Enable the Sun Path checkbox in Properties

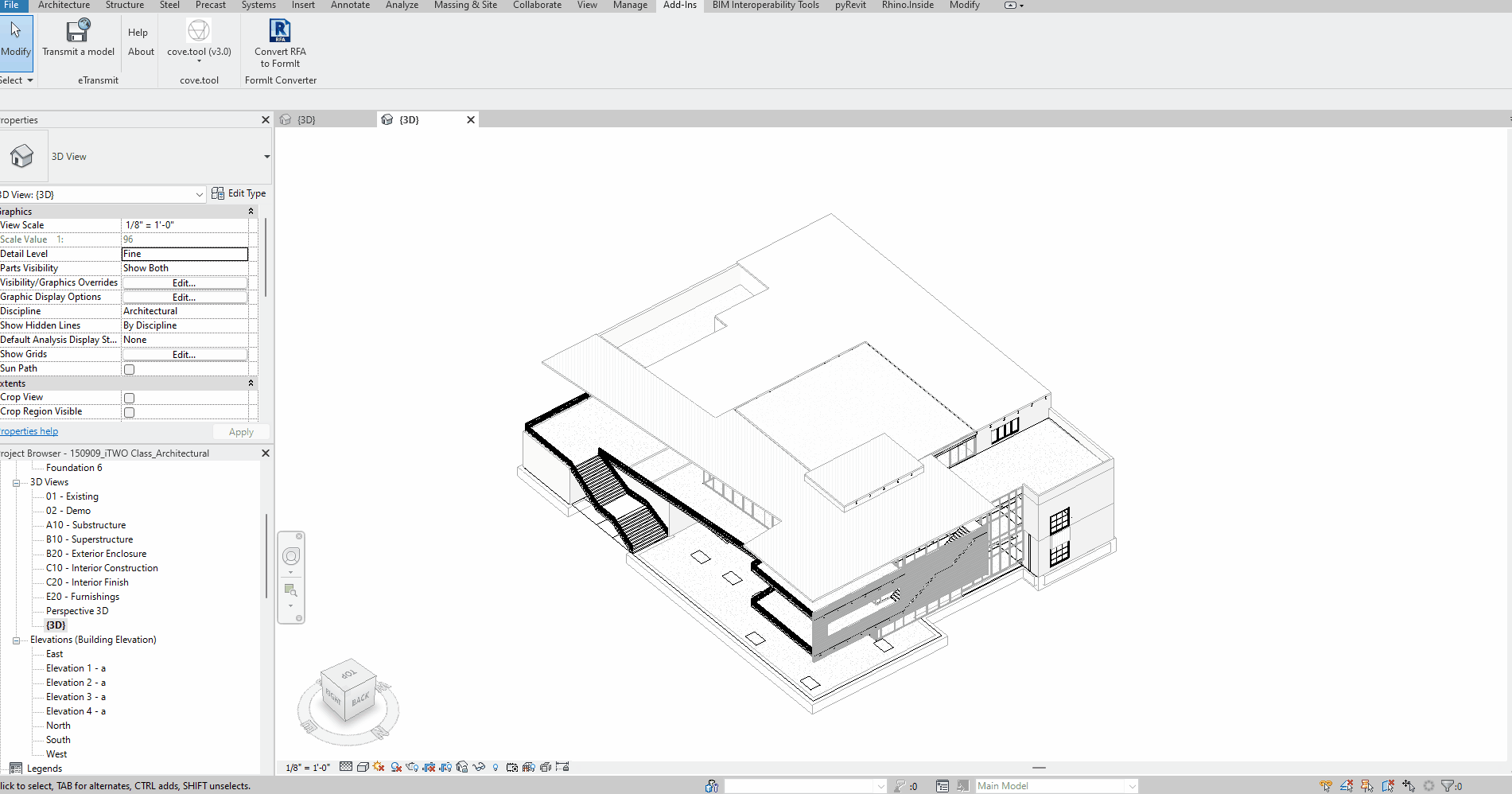(x=129, y=368)
